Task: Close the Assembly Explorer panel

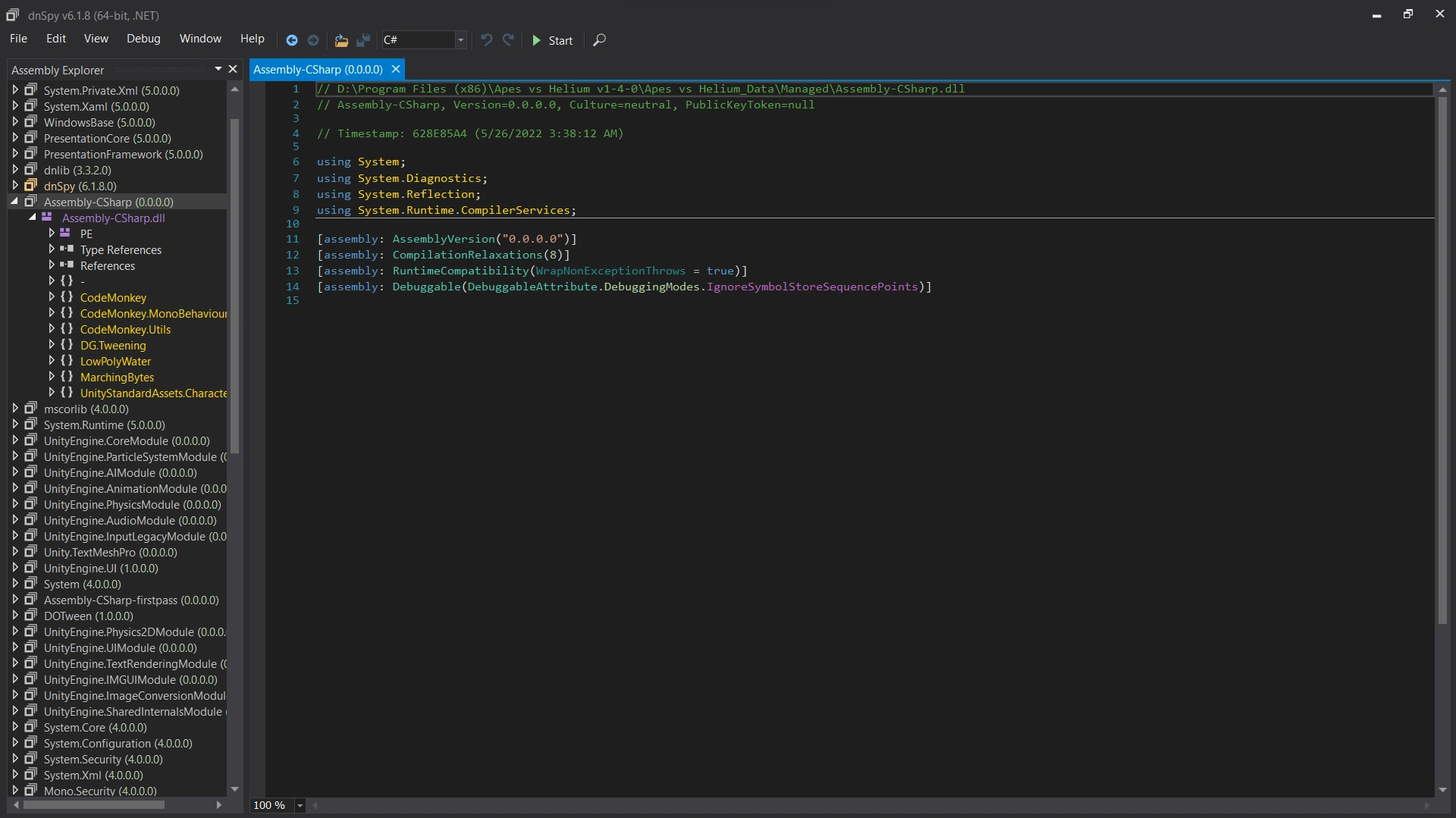Action: point(233,69)
